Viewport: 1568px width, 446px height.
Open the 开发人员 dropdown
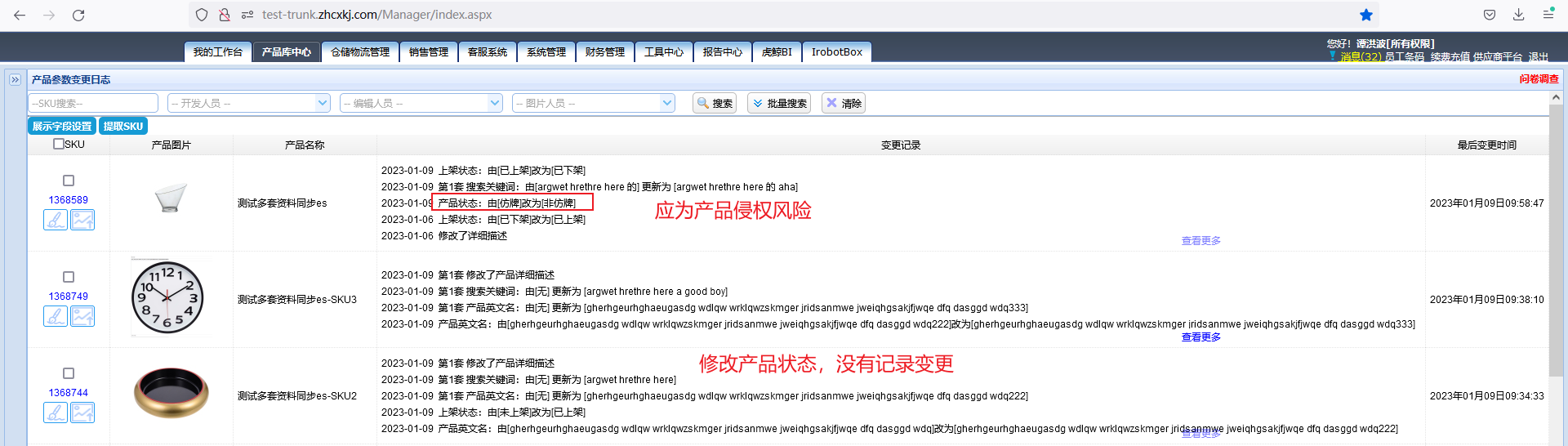point(248,103)
